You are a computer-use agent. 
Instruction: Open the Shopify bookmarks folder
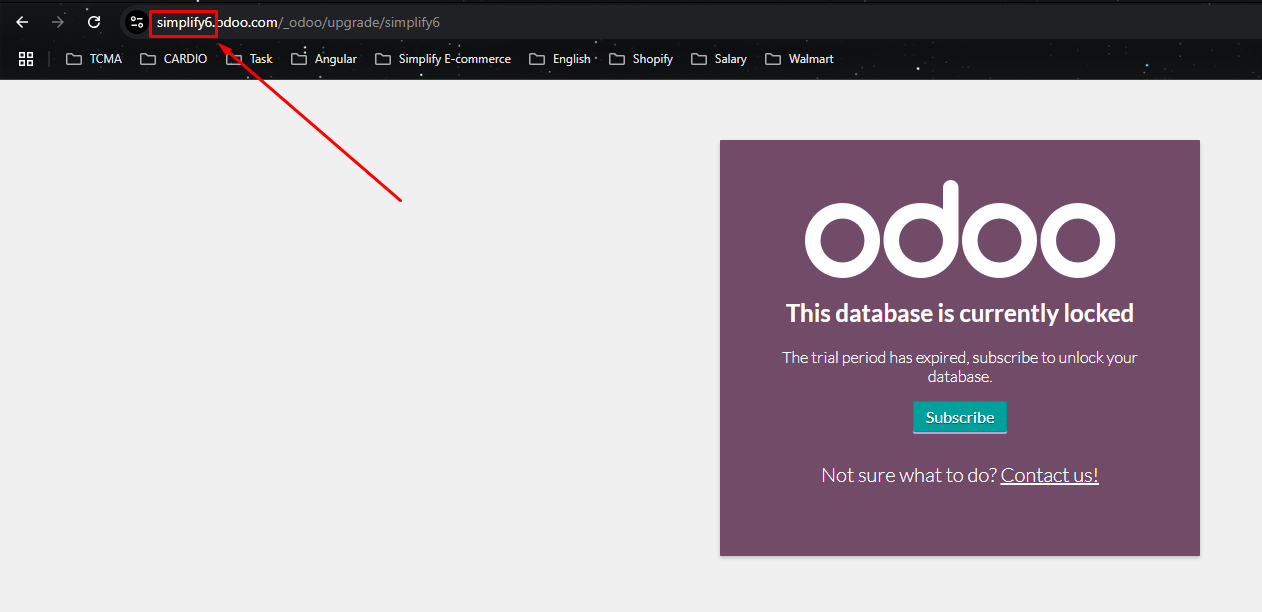click(x=641, y=59)
